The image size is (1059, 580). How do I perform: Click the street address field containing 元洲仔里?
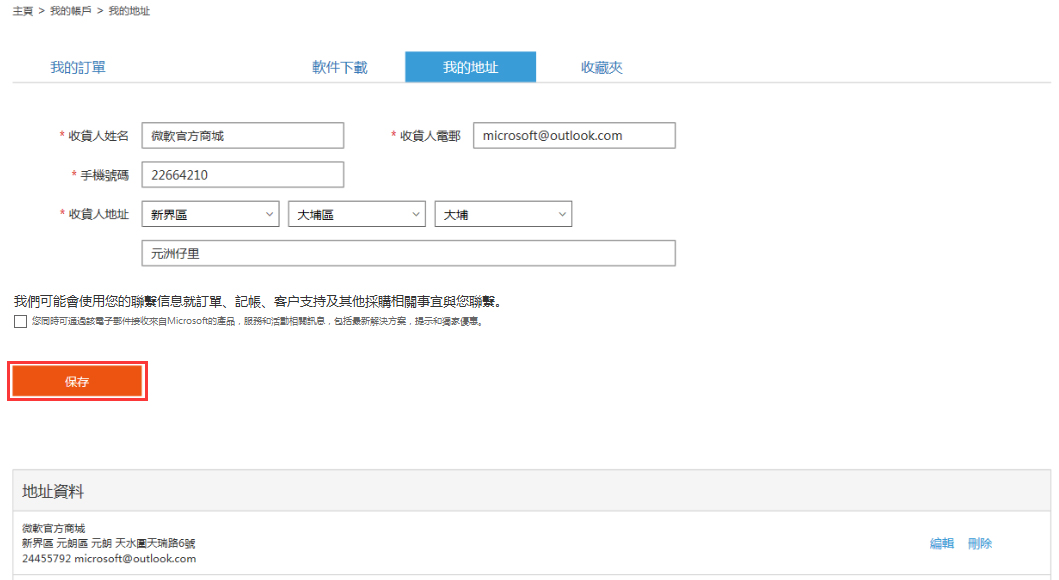click(409, 253)
